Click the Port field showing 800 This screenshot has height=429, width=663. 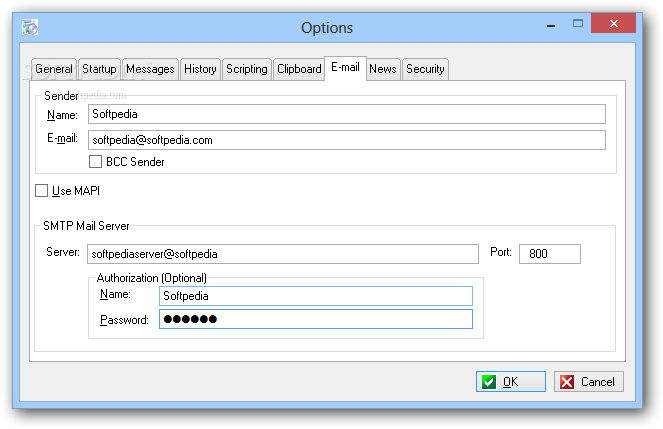(x=550, y=254)
